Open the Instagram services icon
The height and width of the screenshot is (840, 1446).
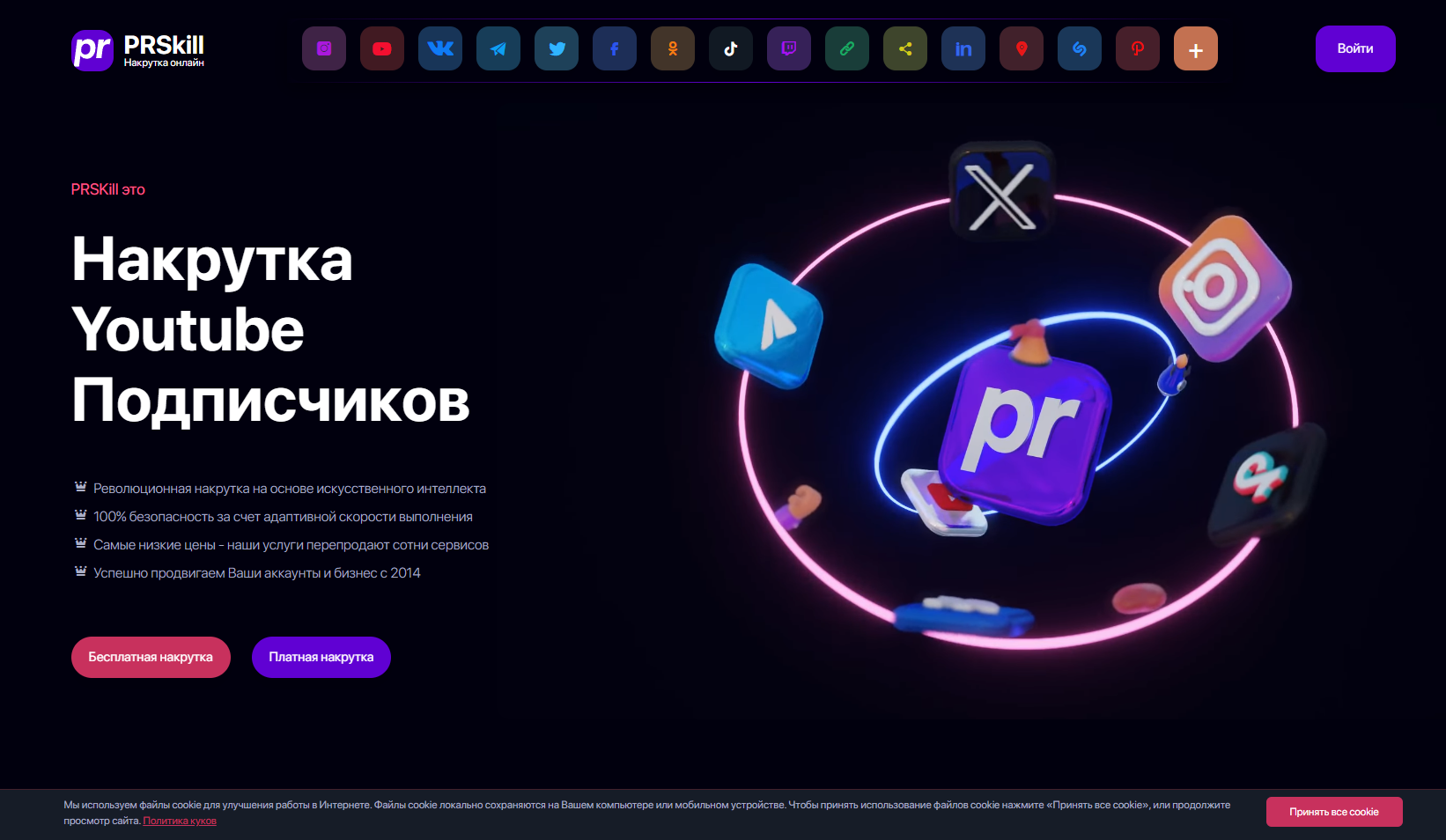pyautogui.click(x=324, y=48)
